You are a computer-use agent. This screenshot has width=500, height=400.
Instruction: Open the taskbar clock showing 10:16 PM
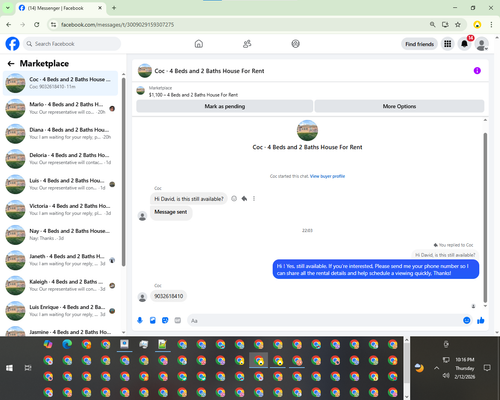465,368
